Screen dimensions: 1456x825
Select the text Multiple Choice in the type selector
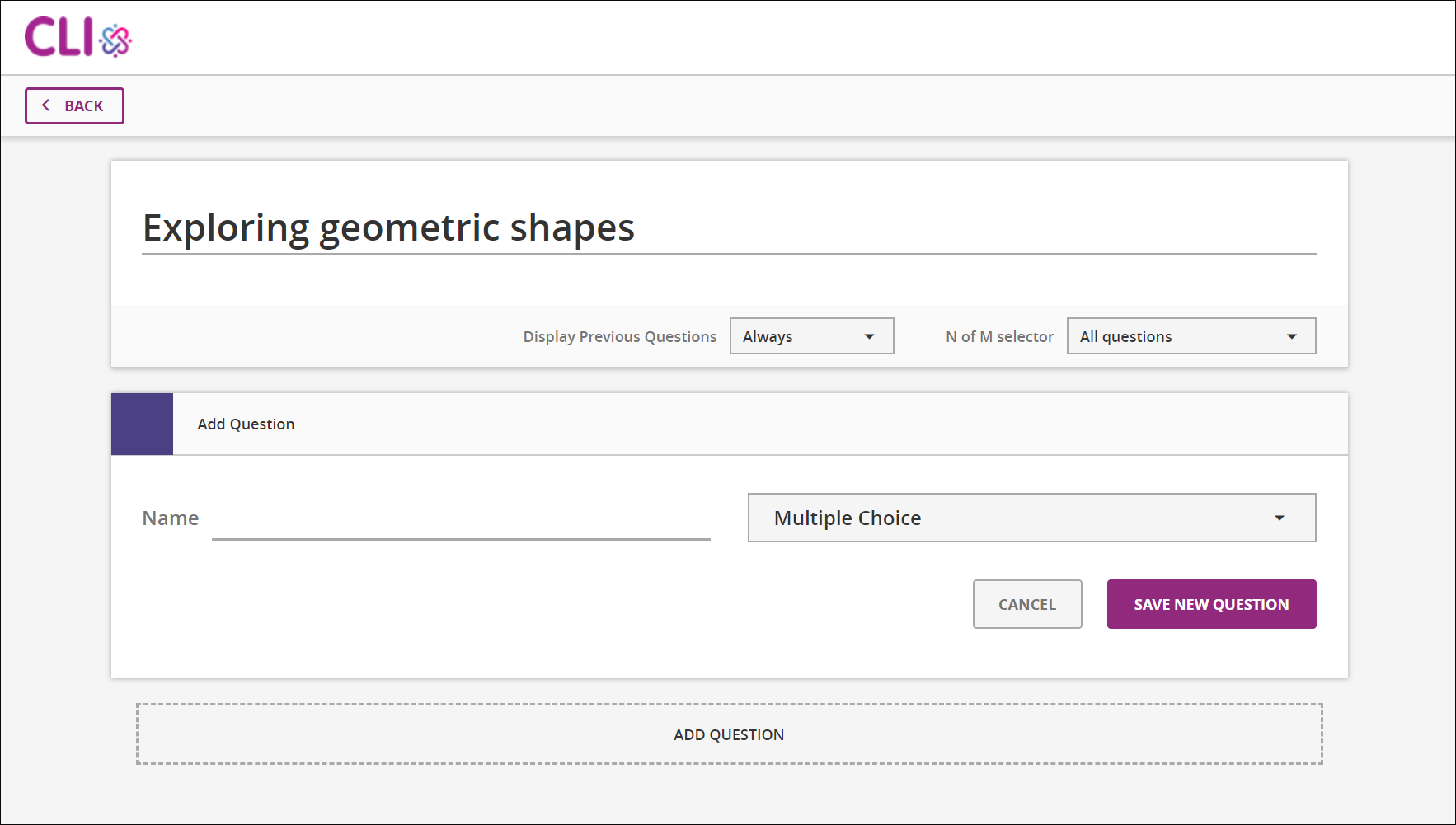point(847,518)
